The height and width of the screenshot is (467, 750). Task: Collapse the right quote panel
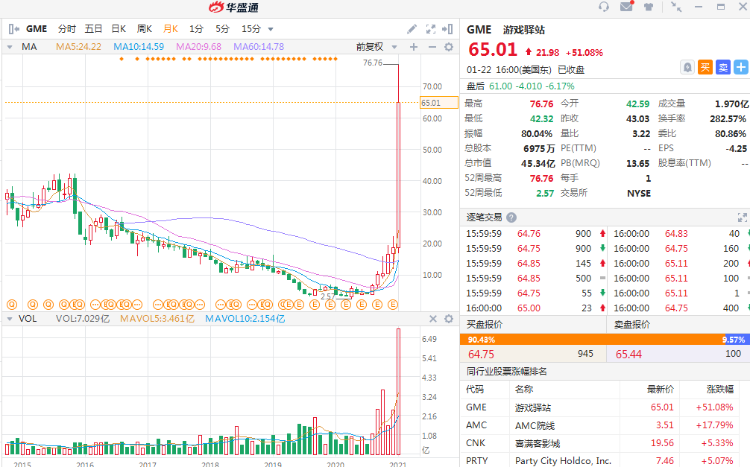(x=447, y=29)
